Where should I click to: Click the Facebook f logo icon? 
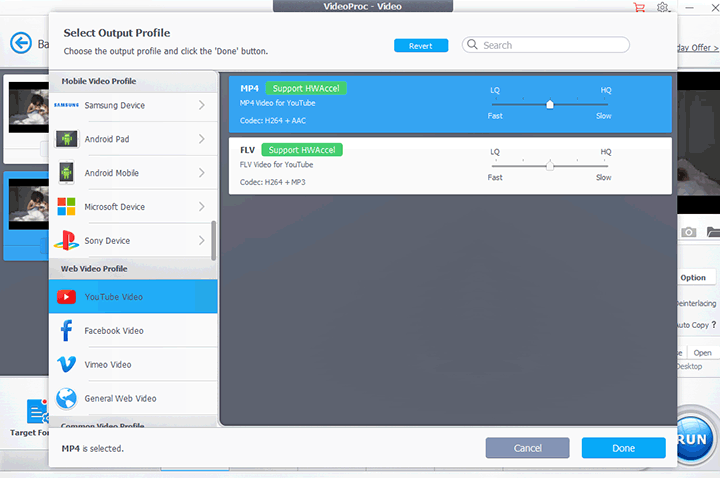(x=67, y=331)
